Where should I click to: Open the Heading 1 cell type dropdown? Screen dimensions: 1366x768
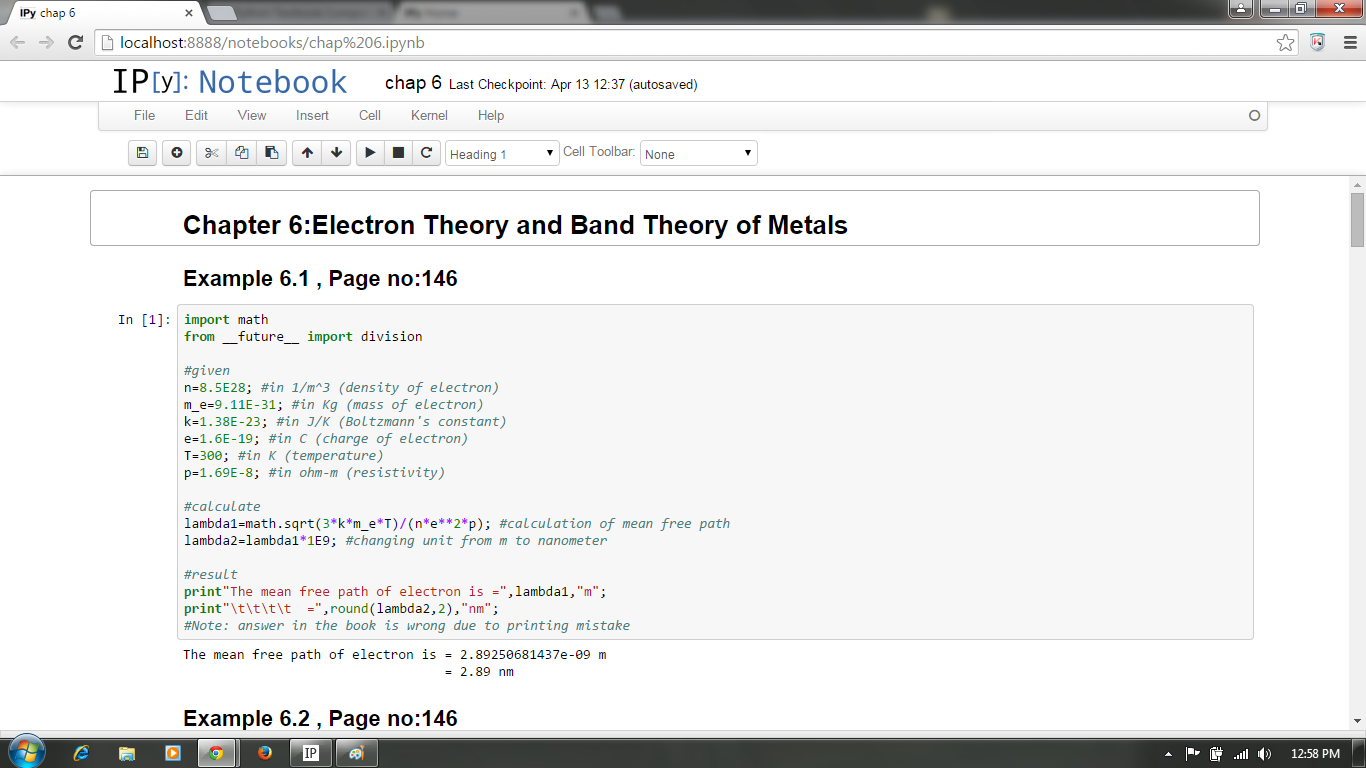tap(502, 154)
